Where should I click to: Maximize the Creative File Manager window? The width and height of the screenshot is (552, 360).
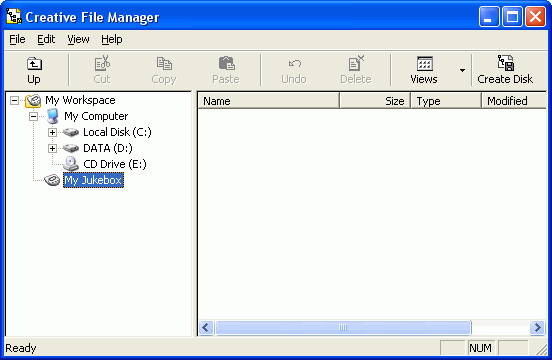point(512,17)
